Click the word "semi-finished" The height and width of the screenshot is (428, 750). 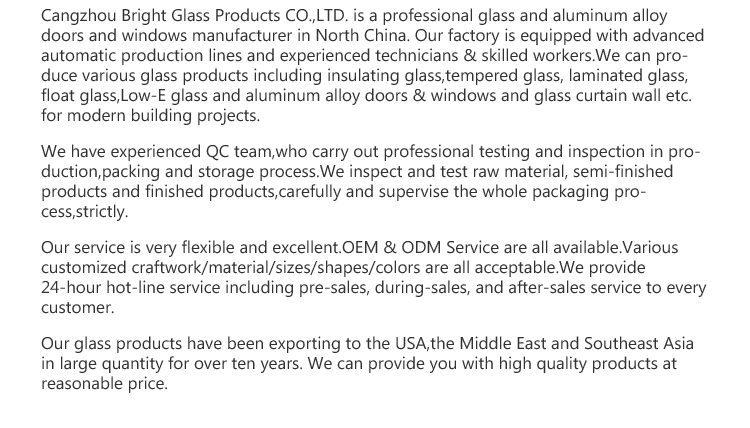[623, 172]
